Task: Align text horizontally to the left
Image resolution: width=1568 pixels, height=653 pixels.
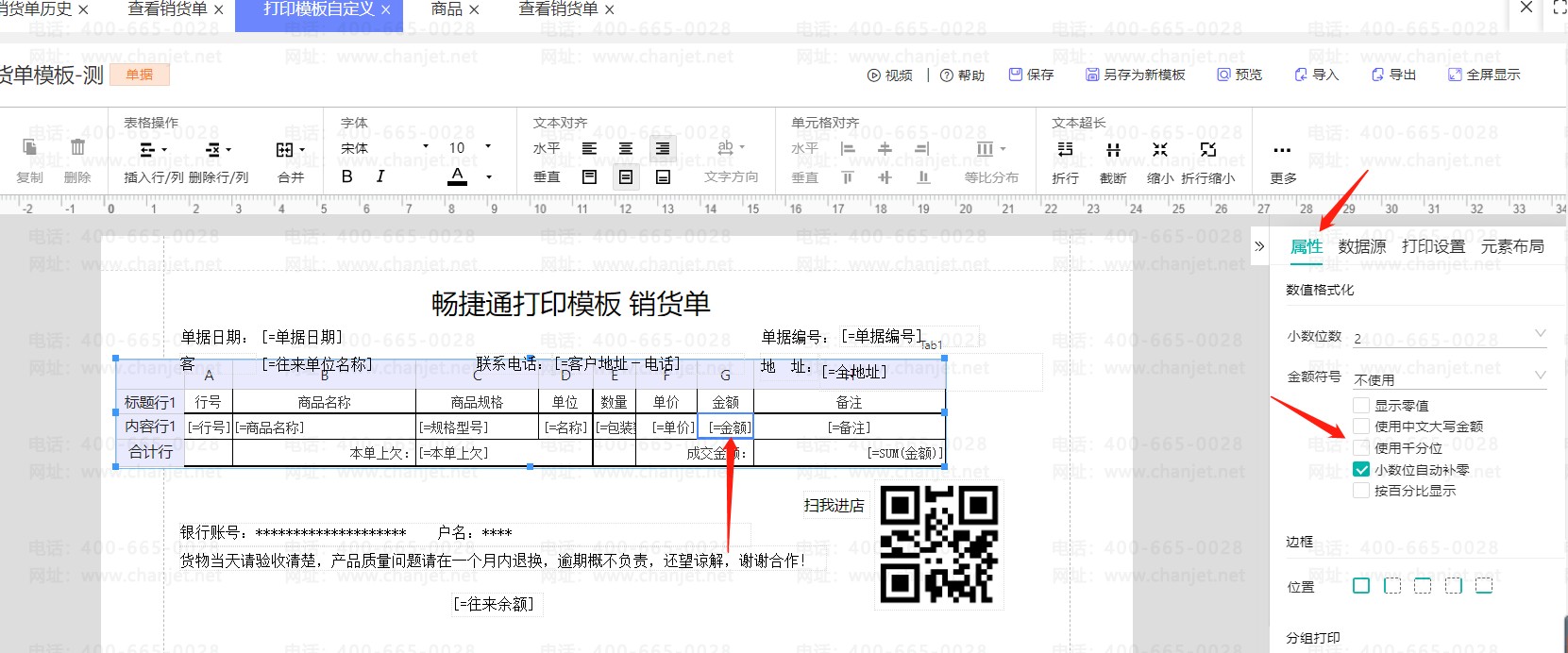Action: 589,149
